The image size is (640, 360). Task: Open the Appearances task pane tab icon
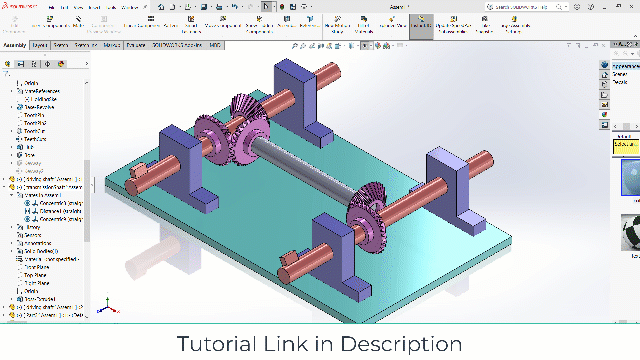point(604,115)
